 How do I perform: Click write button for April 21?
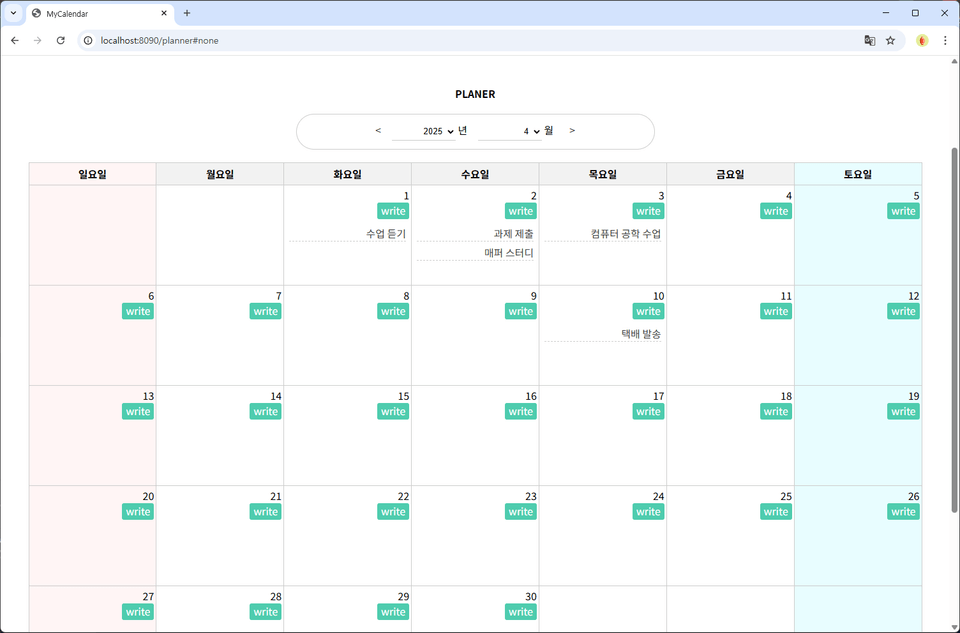click(266, 512)
